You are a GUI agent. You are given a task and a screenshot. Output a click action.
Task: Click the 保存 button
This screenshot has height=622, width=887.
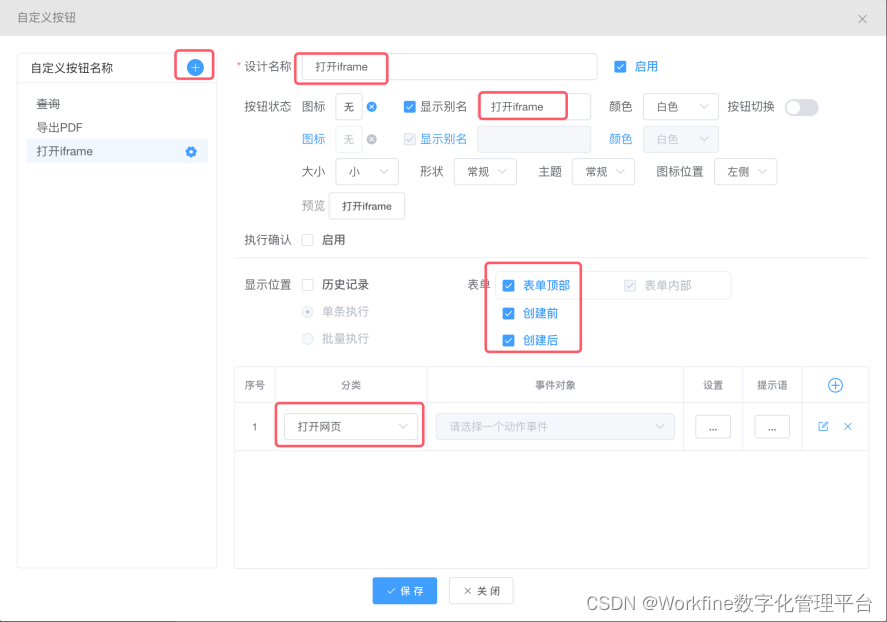pyautogui.click(x=404, y=591)
